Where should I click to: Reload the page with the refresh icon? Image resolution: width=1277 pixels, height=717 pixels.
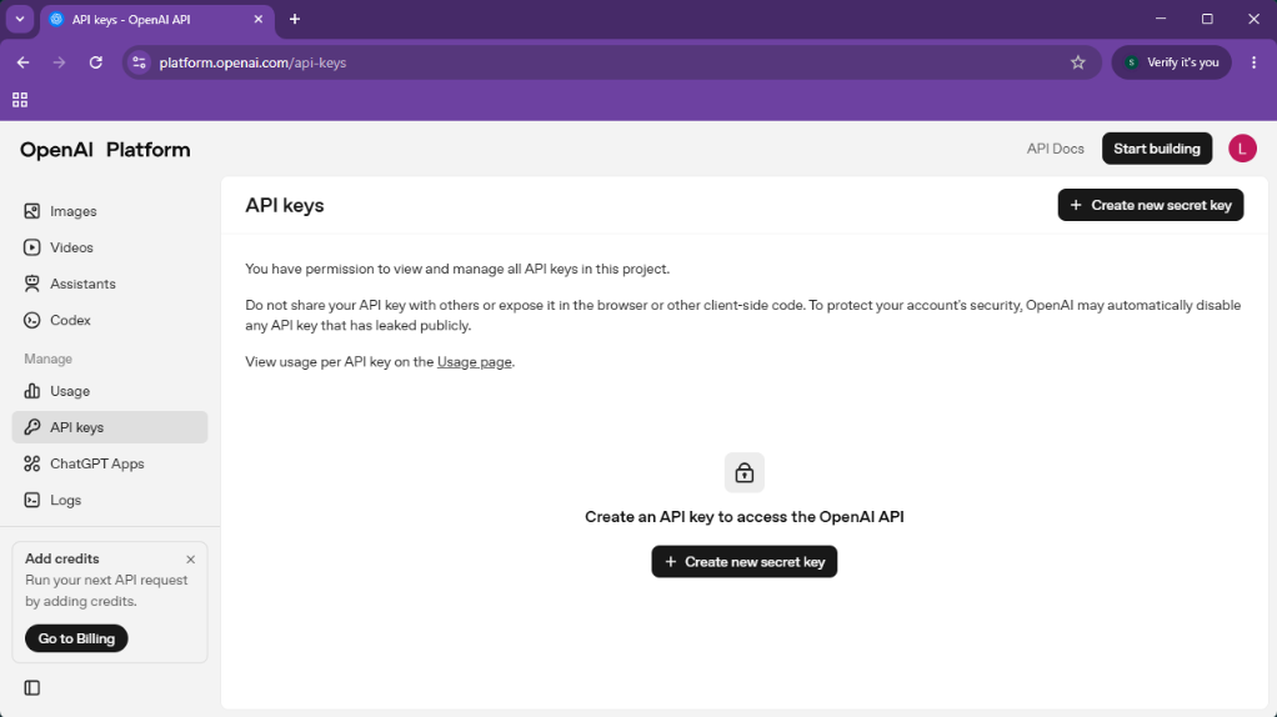click(x=96, y=62)
